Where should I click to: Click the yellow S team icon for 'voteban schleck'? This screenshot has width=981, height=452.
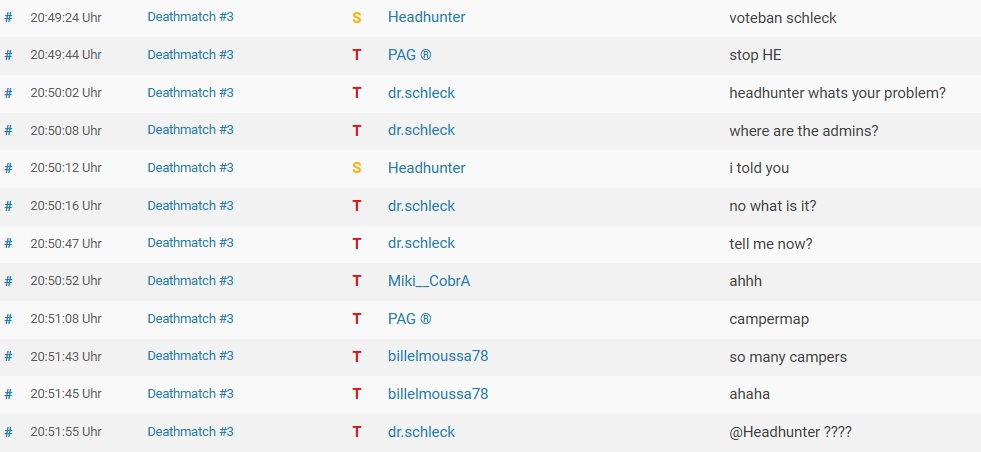point(357,18)
